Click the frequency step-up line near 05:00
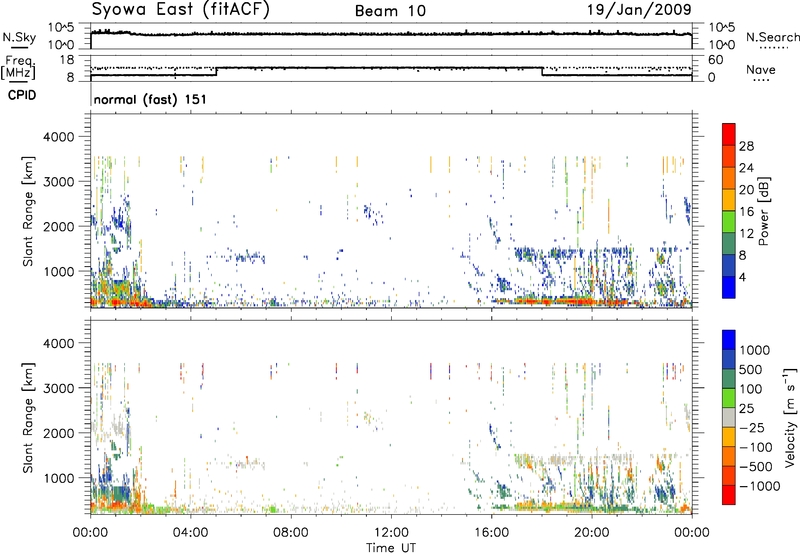This screenshot has height=554, width=800. (217, 71)
